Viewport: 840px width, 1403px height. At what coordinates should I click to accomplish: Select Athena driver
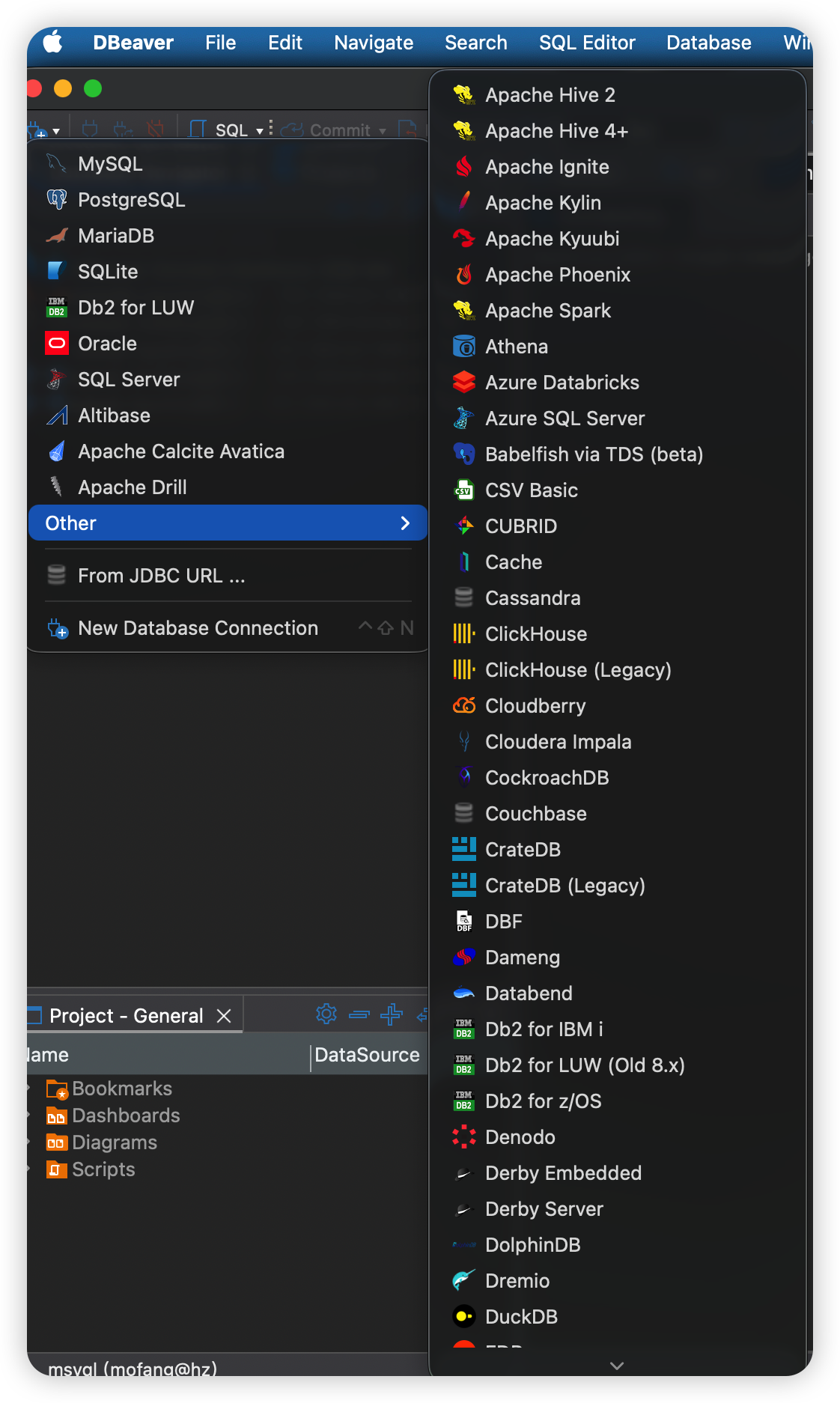click(x=618, y=347)
